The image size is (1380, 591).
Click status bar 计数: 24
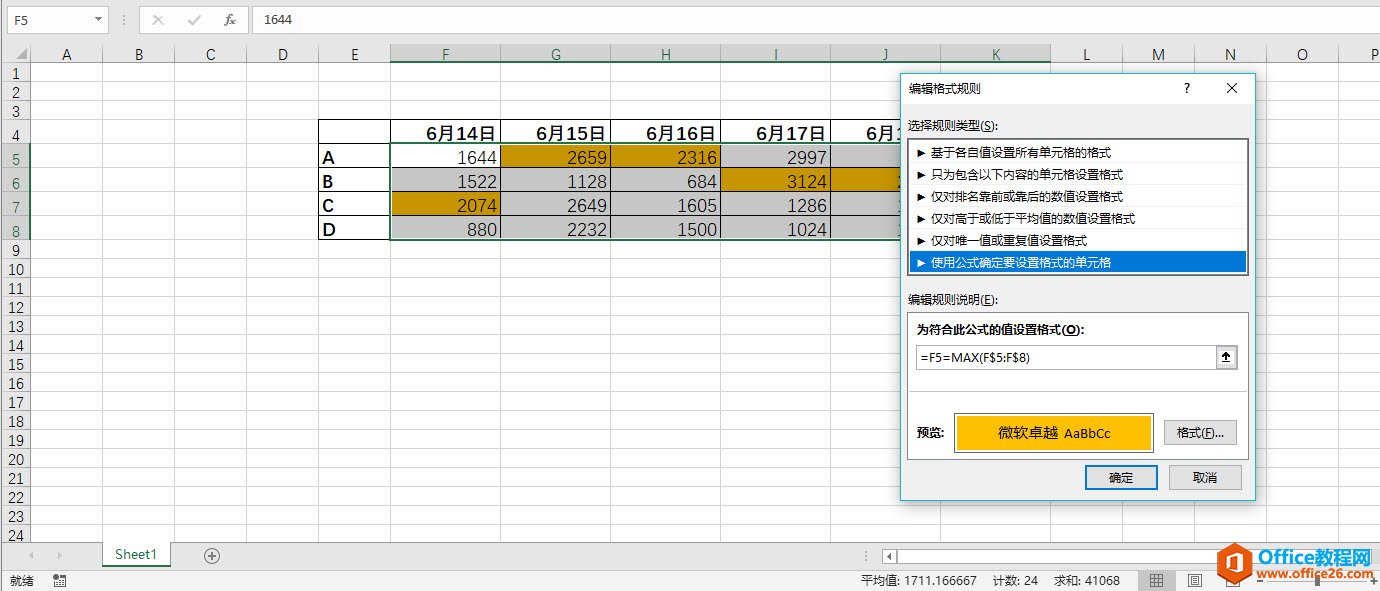[1015, 580]
